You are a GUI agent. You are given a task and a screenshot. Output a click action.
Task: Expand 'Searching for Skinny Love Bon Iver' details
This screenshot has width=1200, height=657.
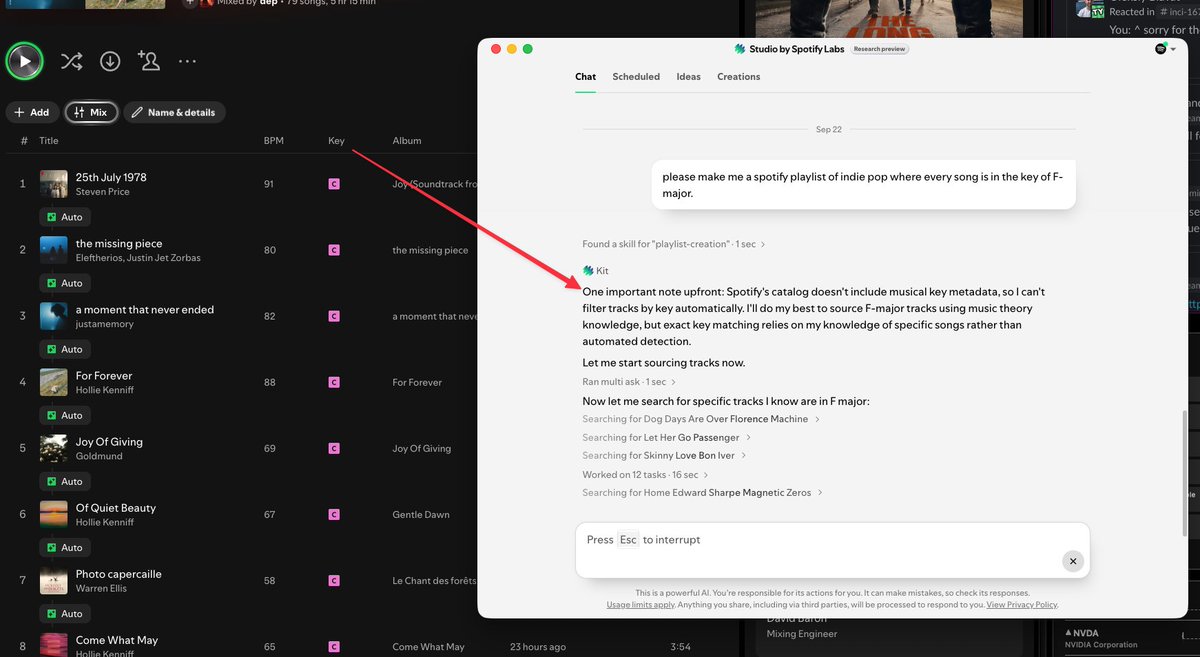click(664, 456)
